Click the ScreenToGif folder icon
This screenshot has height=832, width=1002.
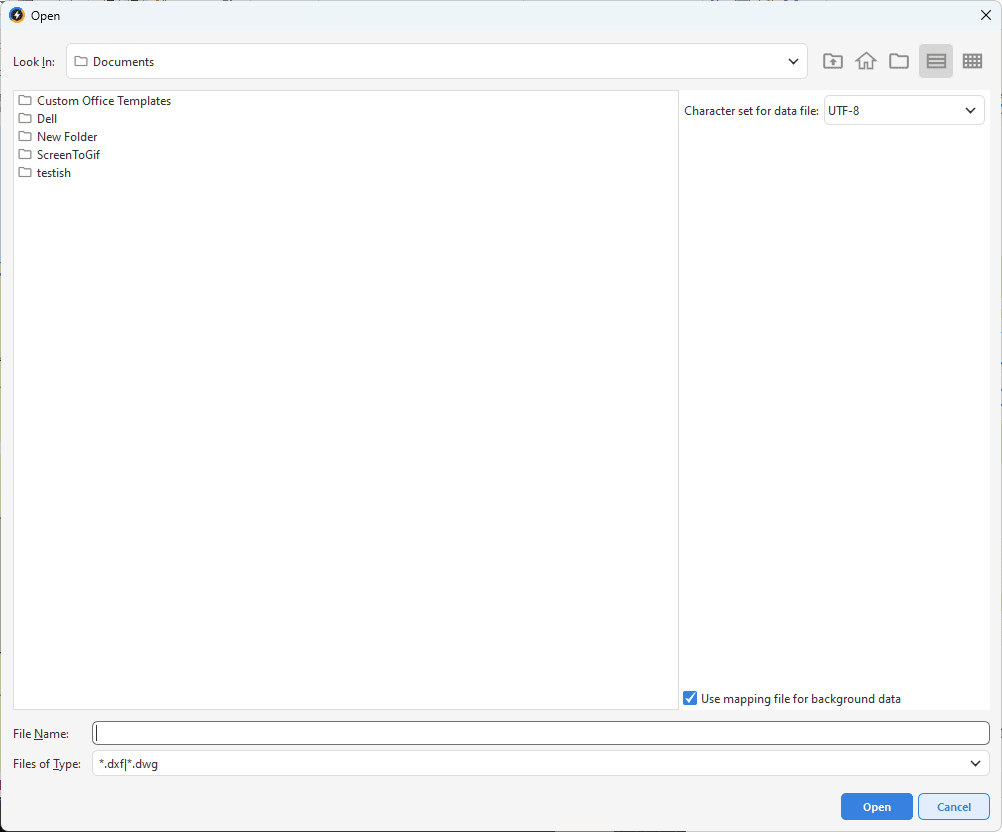(x=25, y=155)
